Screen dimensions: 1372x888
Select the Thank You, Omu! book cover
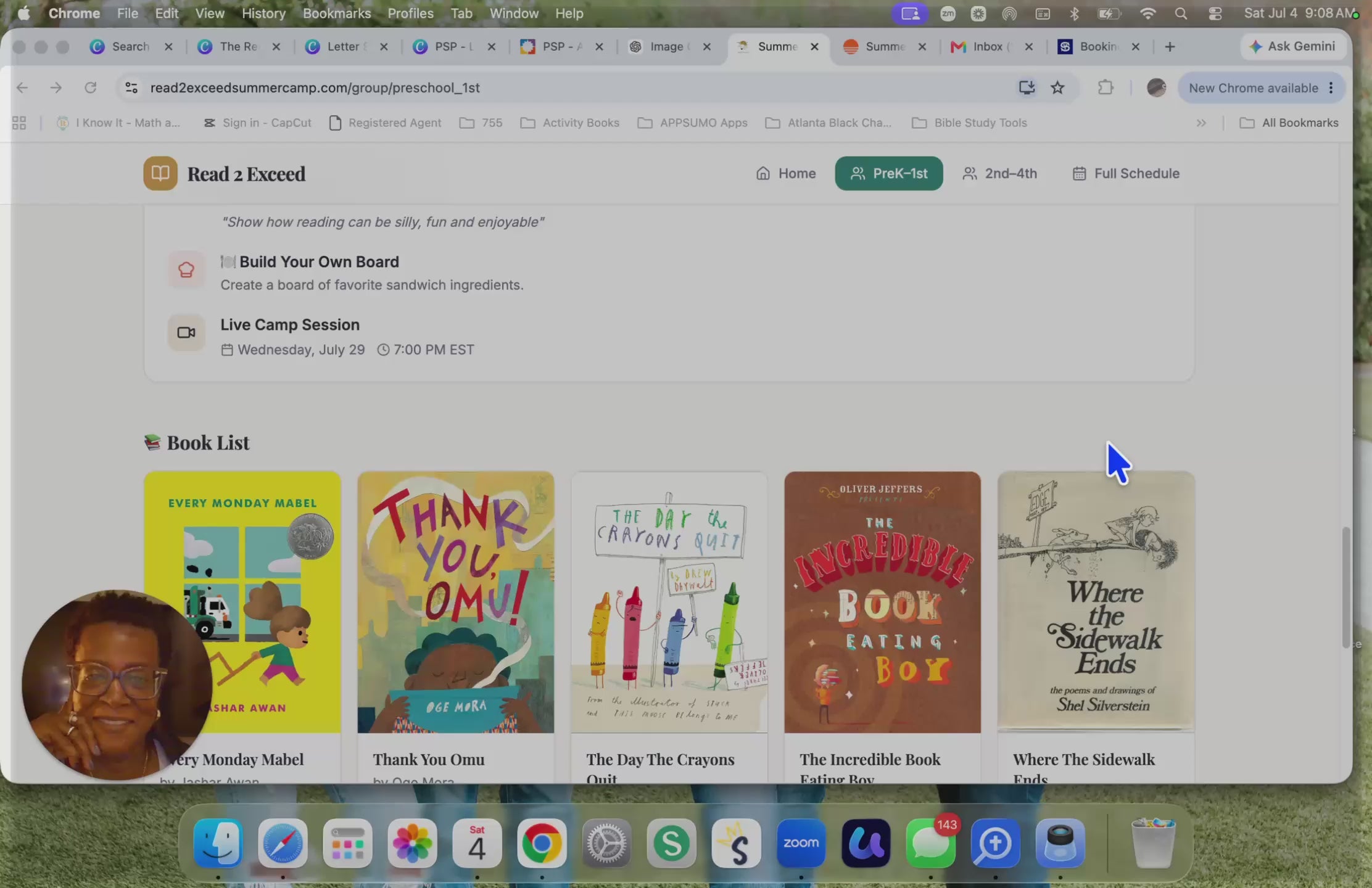pos(456,602)
